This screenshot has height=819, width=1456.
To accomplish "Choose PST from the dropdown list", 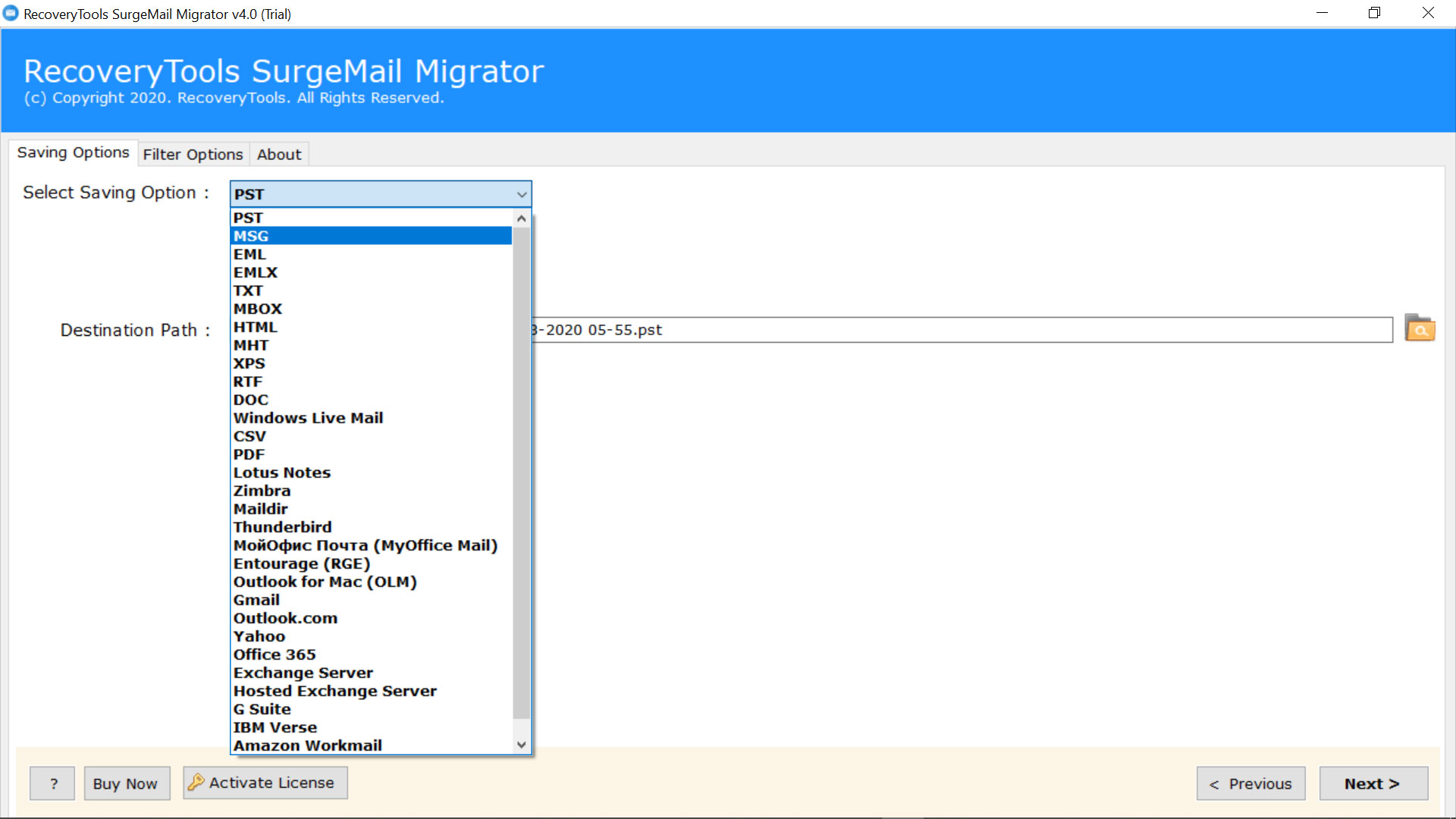I will click(x=372, y=218).
